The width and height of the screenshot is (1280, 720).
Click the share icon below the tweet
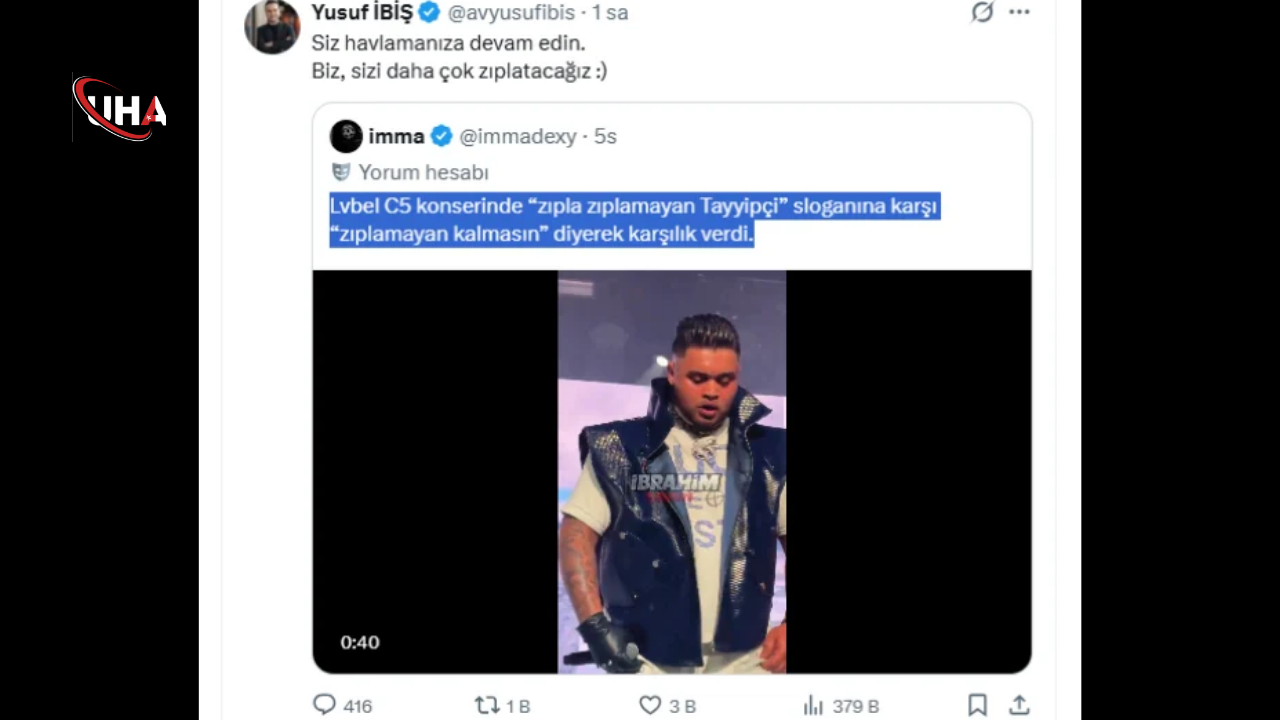point(1018,705)
